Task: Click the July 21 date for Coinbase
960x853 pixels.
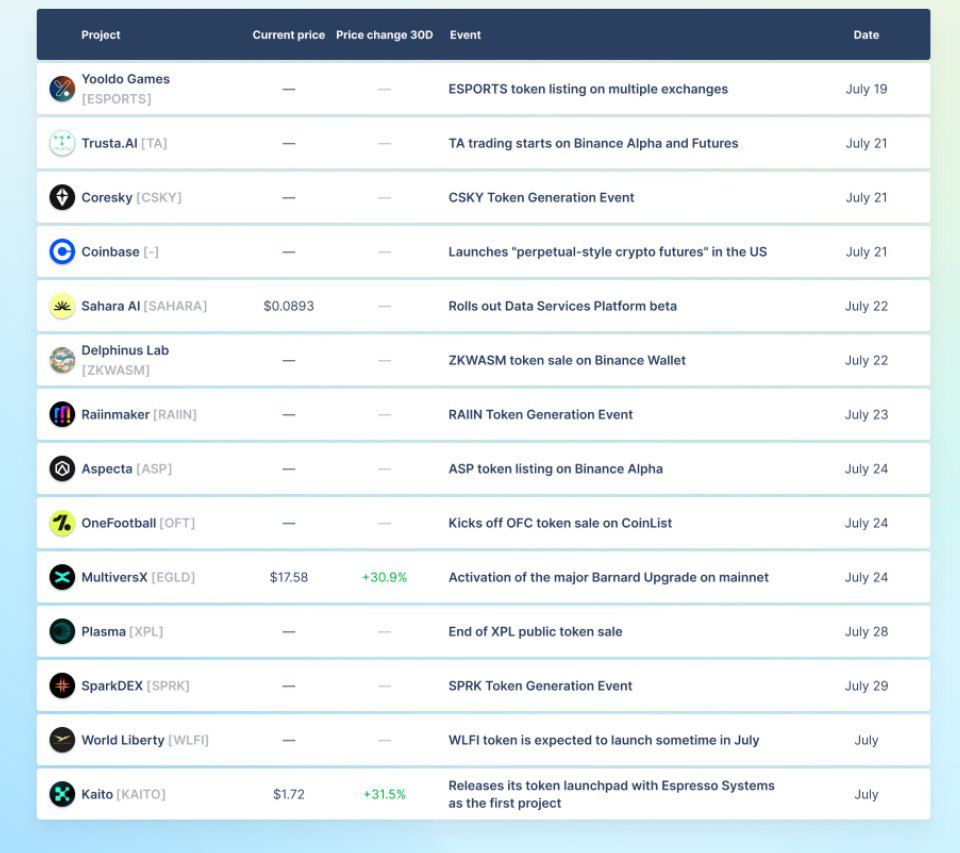Action: [x=866, y=252]
